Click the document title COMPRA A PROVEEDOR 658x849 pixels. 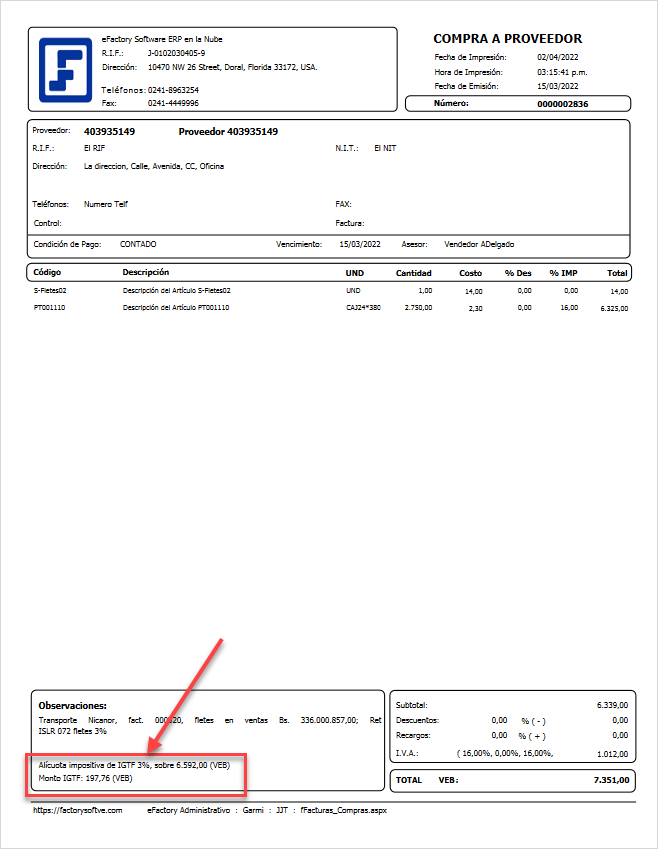(x=507, y=39)
